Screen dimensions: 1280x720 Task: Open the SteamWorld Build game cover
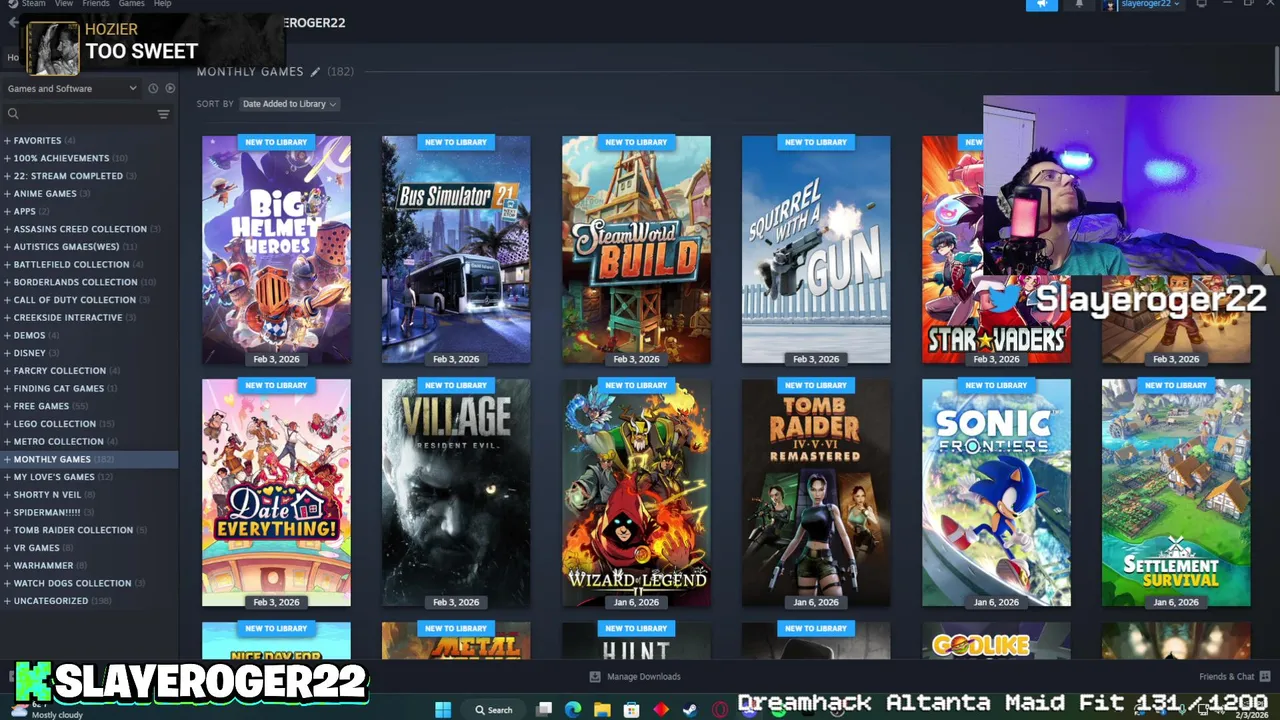(x=636, y=250)
